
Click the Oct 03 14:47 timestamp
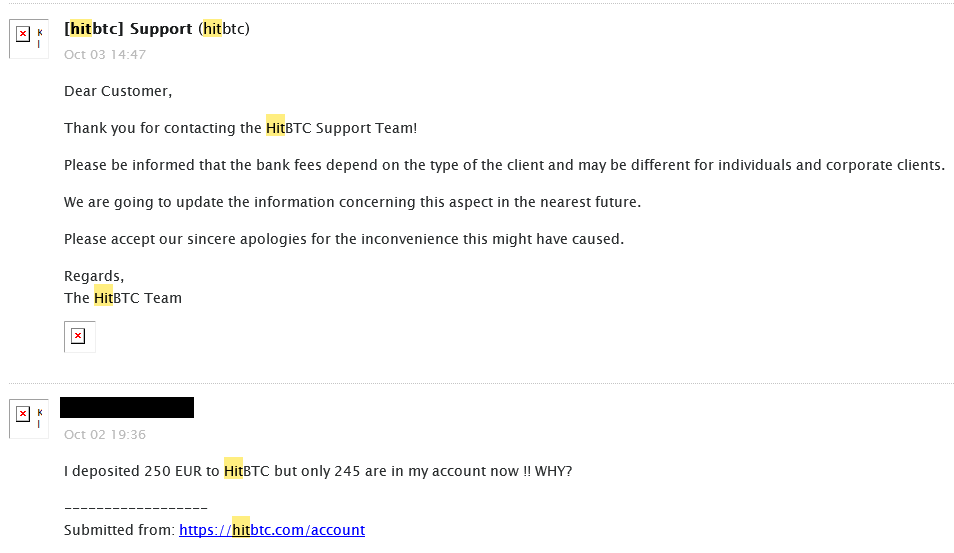pyautogui.click(x=105, y=55)
